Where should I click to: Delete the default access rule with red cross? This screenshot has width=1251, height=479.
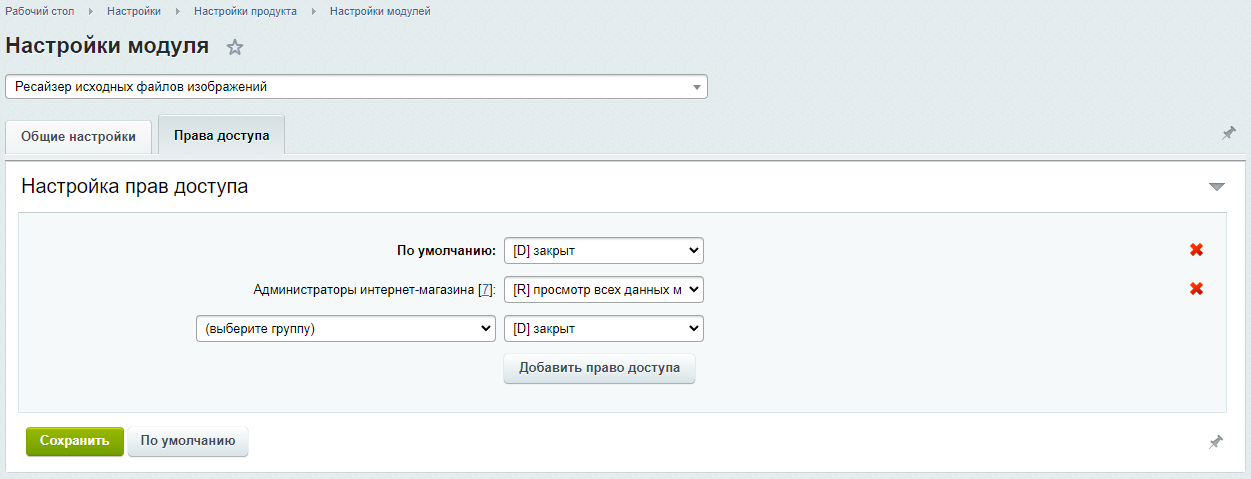(x=1196, y=250)
